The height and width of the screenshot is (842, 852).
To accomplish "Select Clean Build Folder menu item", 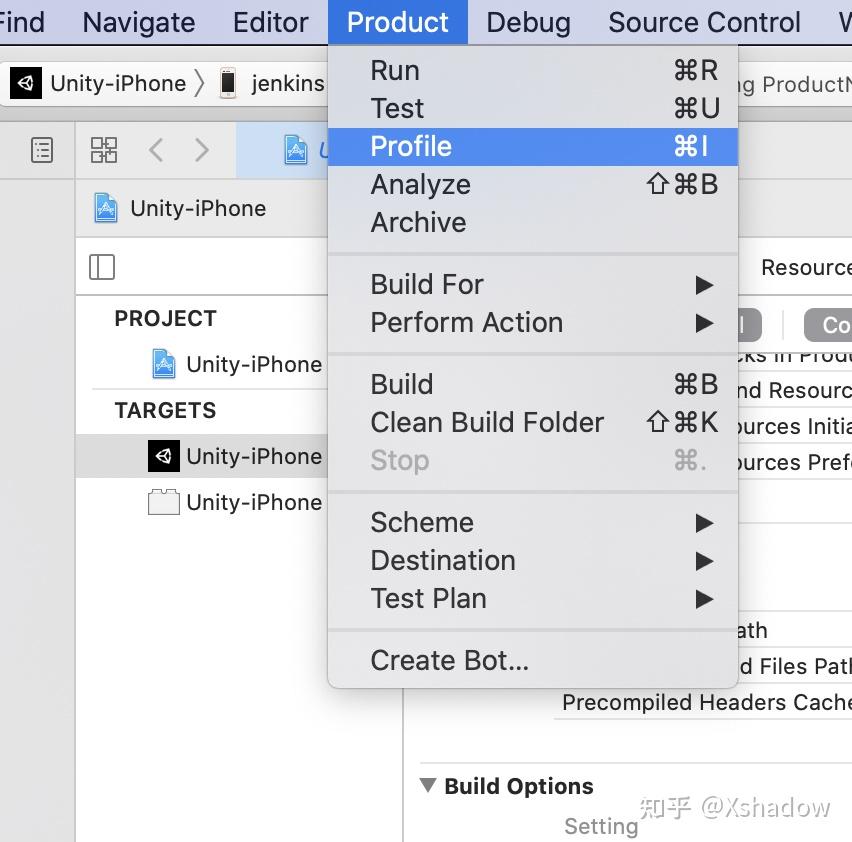I will 487,422.
